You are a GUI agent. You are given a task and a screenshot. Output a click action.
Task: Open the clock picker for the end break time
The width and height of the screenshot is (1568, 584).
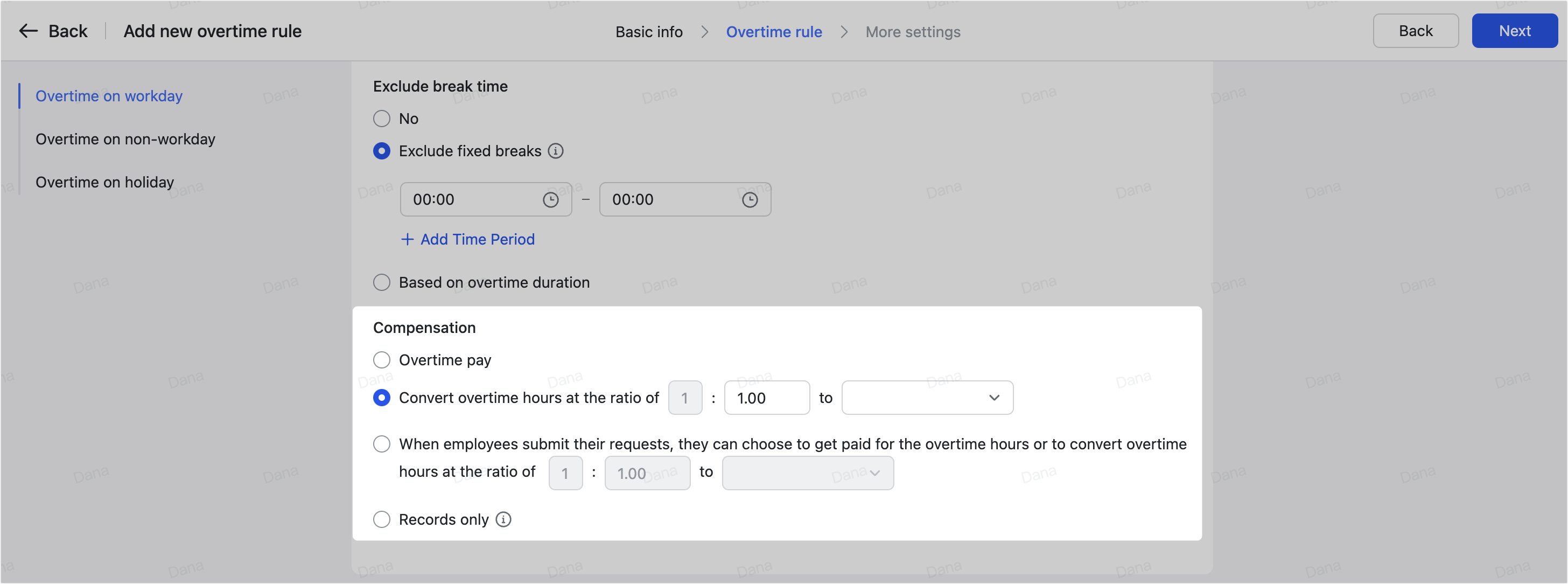pyautogui.click(x=751, y=199)
